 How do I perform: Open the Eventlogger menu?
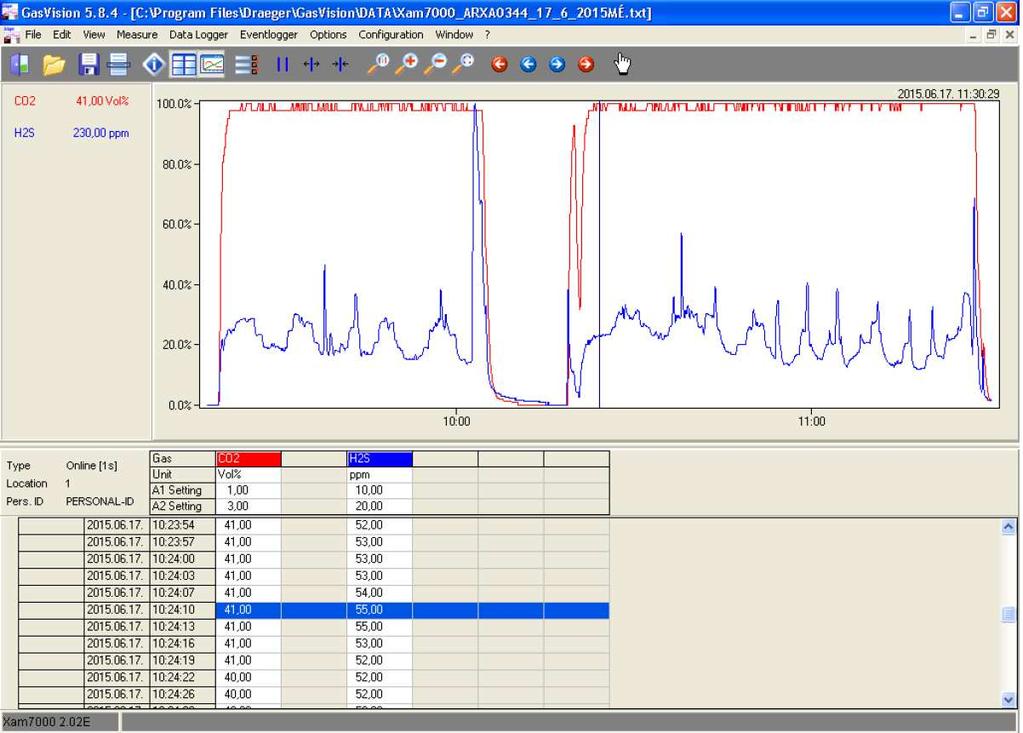tap(269, 35)
